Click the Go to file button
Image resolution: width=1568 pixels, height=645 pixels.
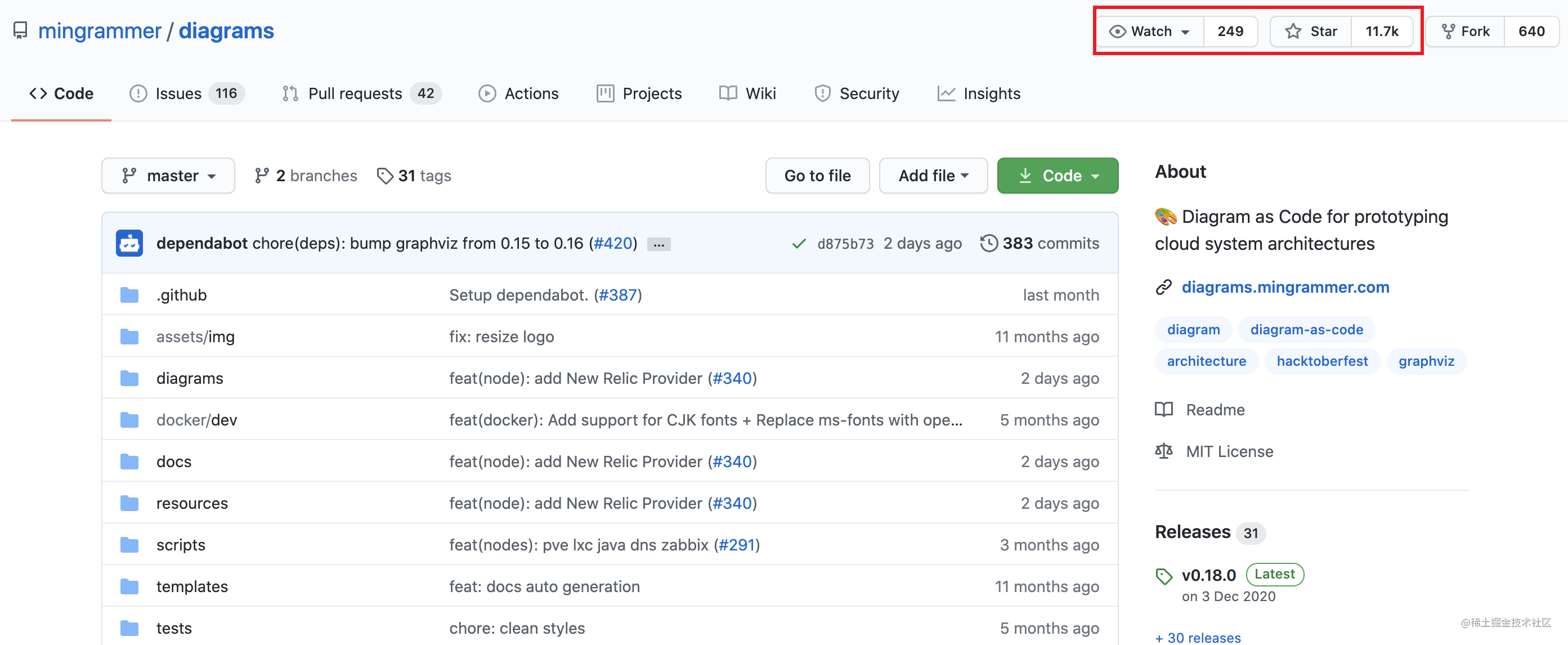[817, 175]
